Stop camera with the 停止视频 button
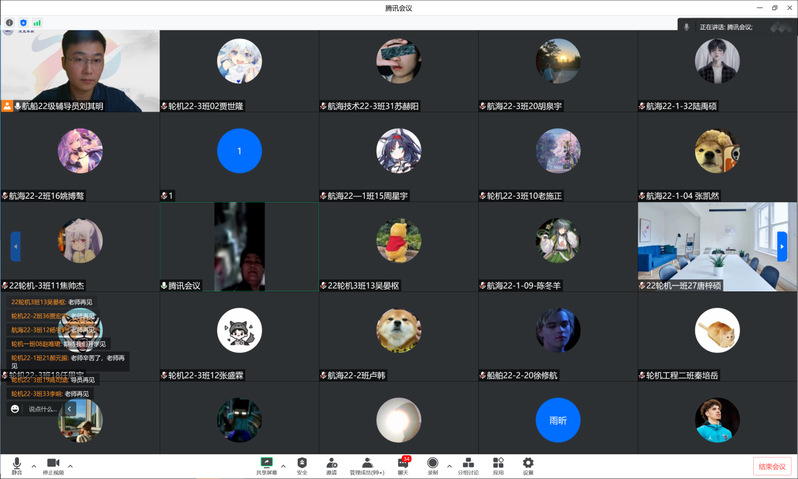Viewport: 798px width, 479px height. (x=54, y=465)
